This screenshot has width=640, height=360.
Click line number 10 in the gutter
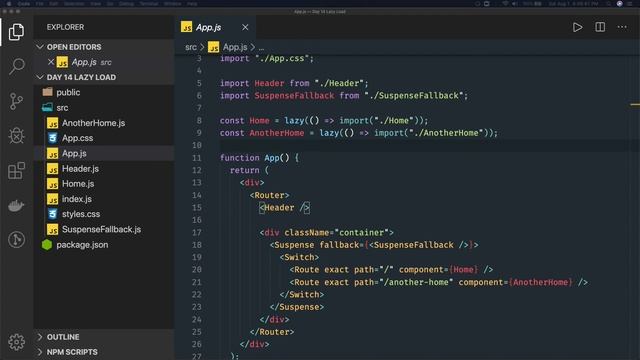coord(197,145)
